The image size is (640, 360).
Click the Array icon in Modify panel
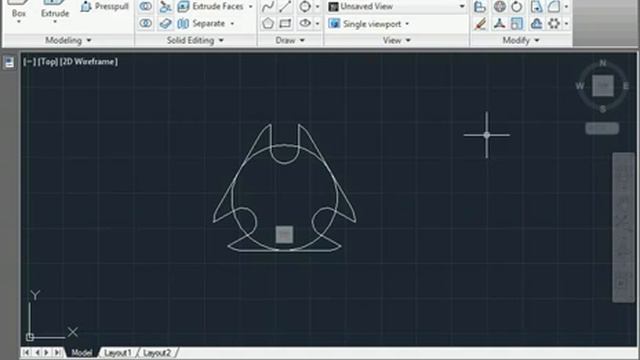[x=554, y=24]
